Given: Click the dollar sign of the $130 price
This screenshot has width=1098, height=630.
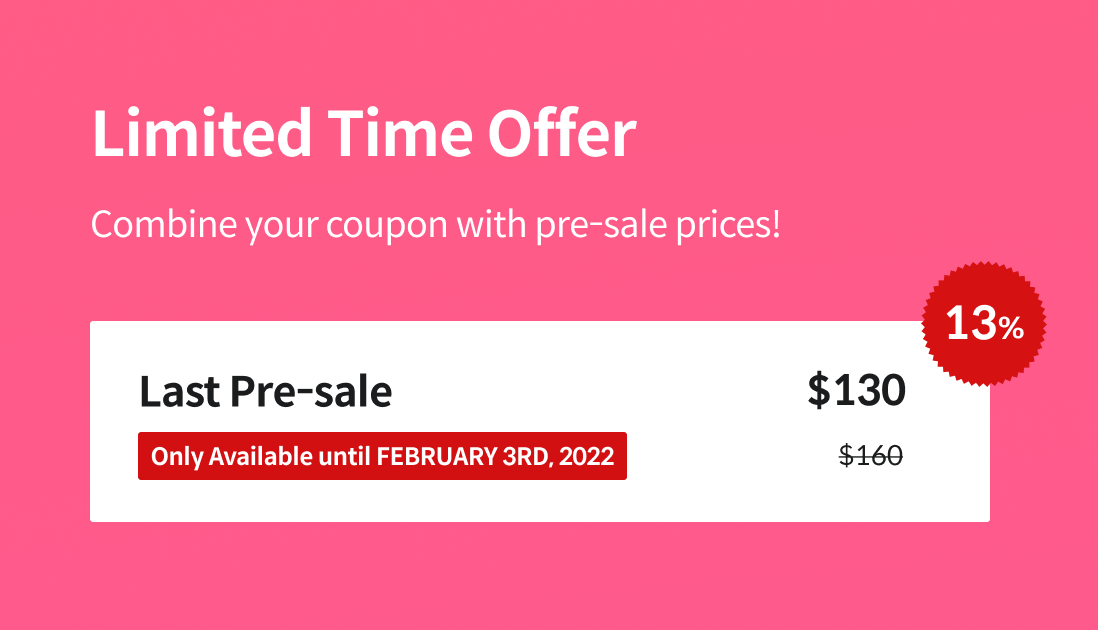Looking at the screenshot, I should click(x=818, y=391).
